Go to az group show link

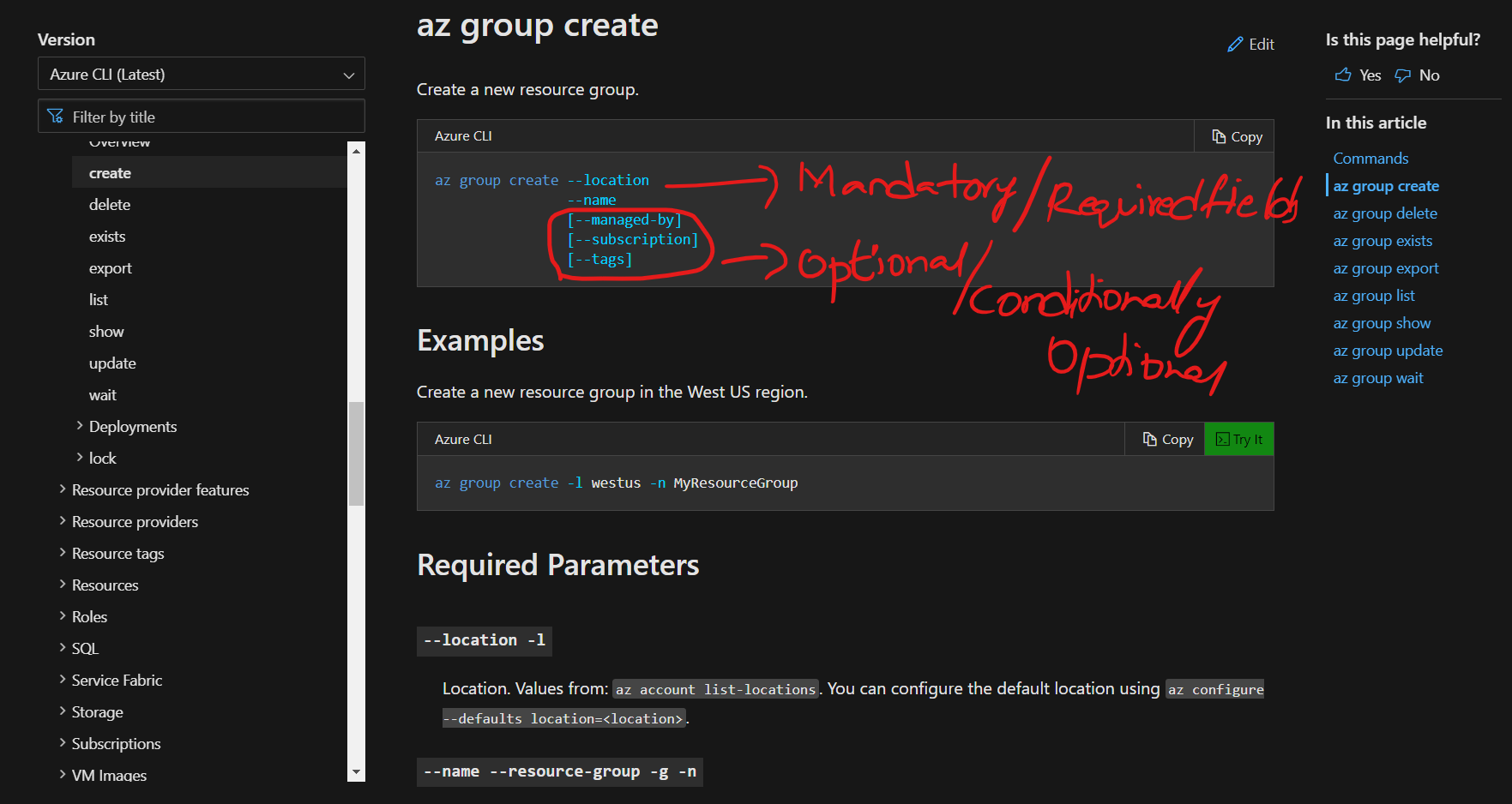[x=1382, y=323]
